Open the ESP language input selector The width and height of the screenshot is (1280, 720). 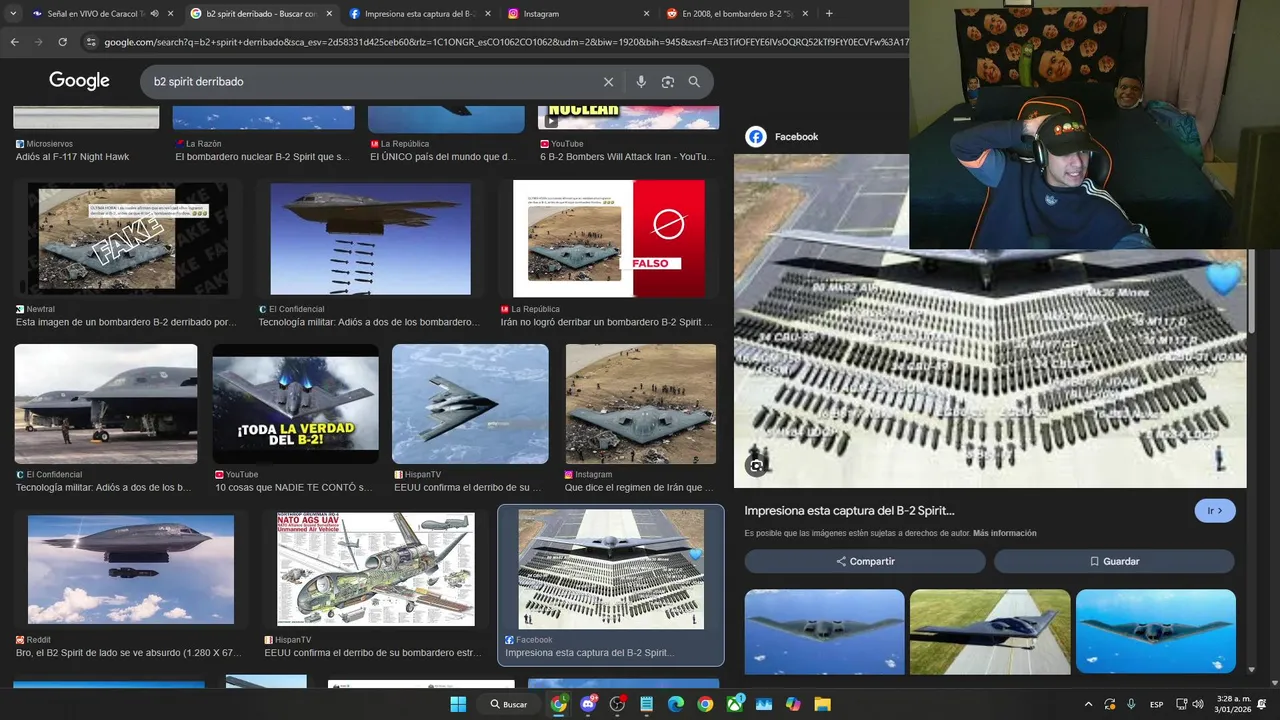(x=1156, y=704)
